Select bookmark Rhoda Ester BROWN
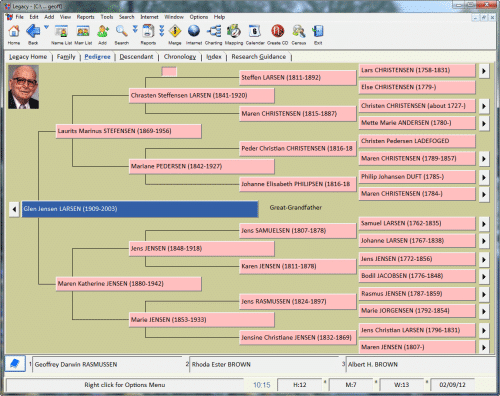The image size is (500, 396). click(264, 365)
